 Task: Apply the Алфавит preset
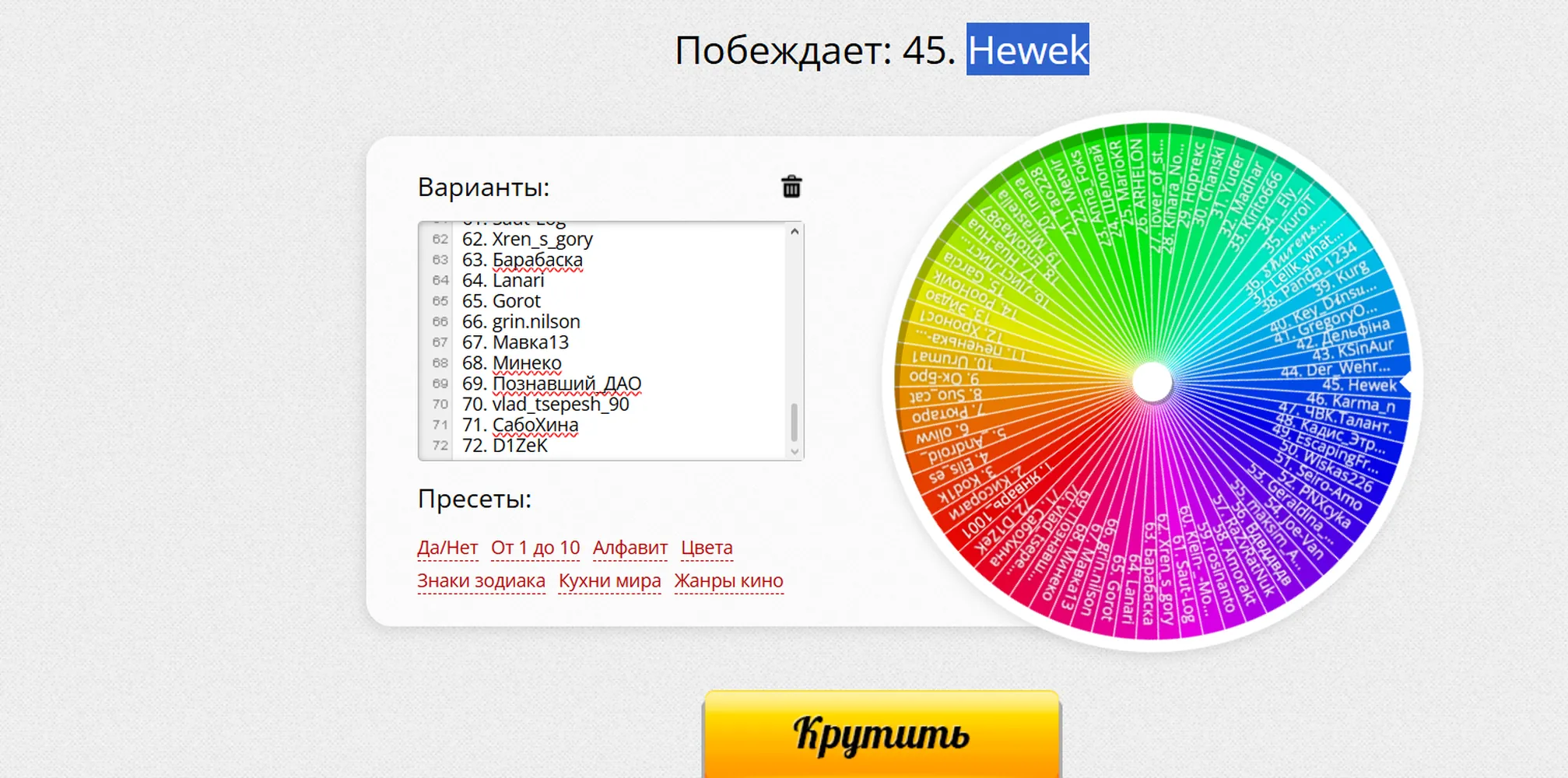[630, 548]
